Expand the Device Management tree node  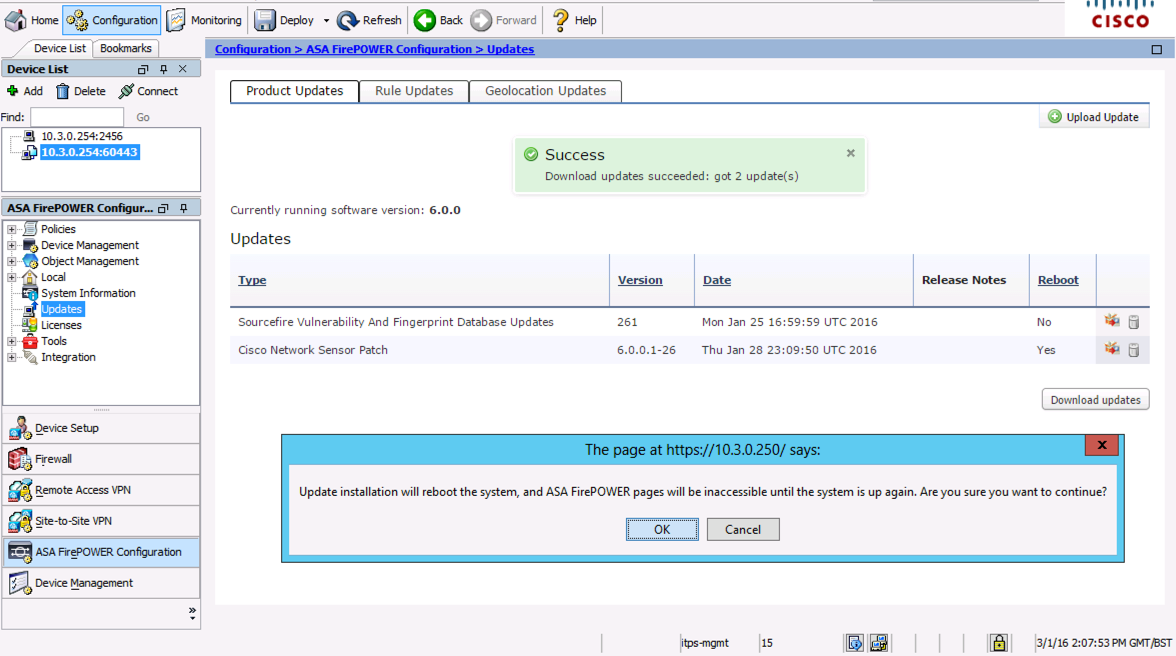(11, 245)
